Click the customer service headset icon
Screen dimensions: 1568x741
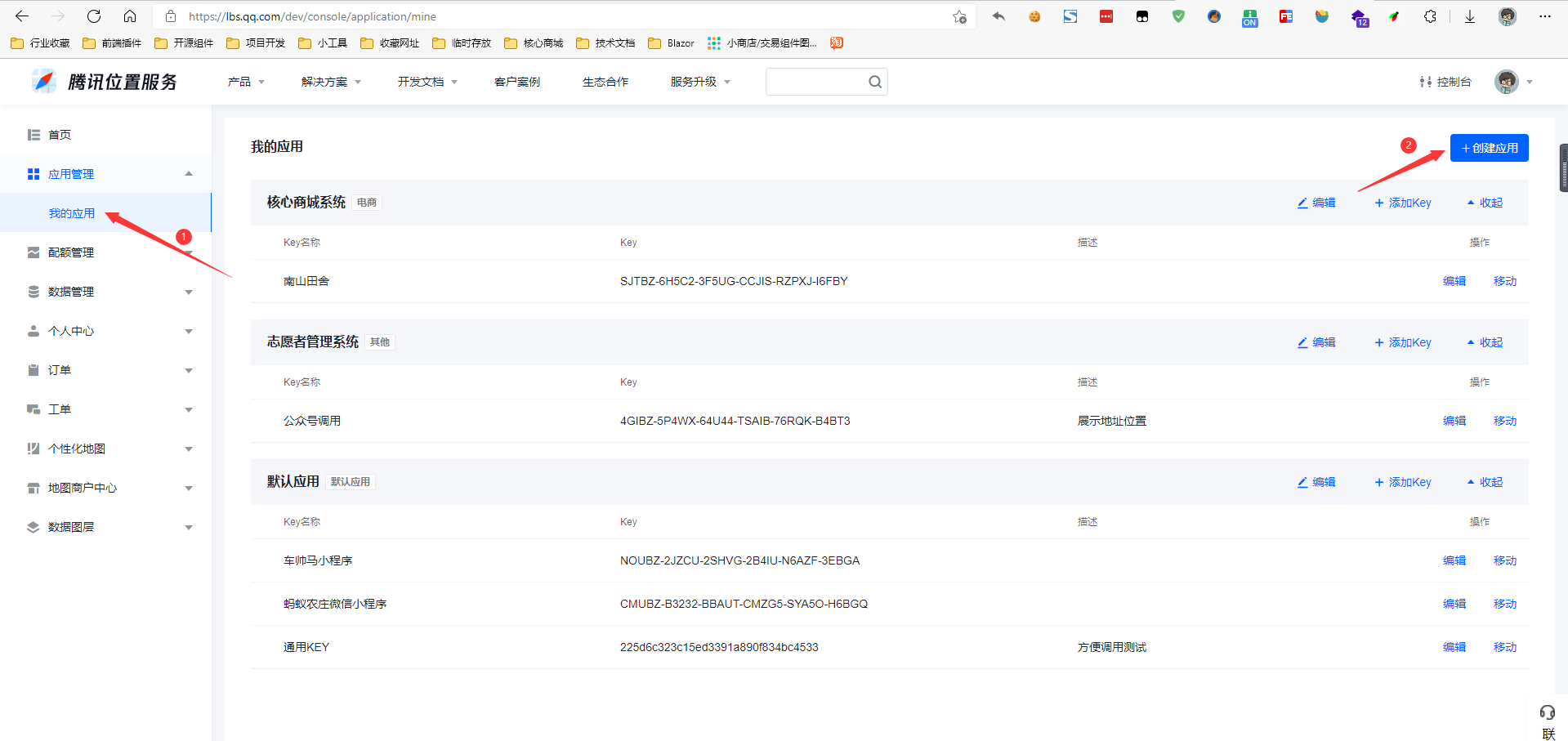pyautogui.click(x=1547, y=712)
